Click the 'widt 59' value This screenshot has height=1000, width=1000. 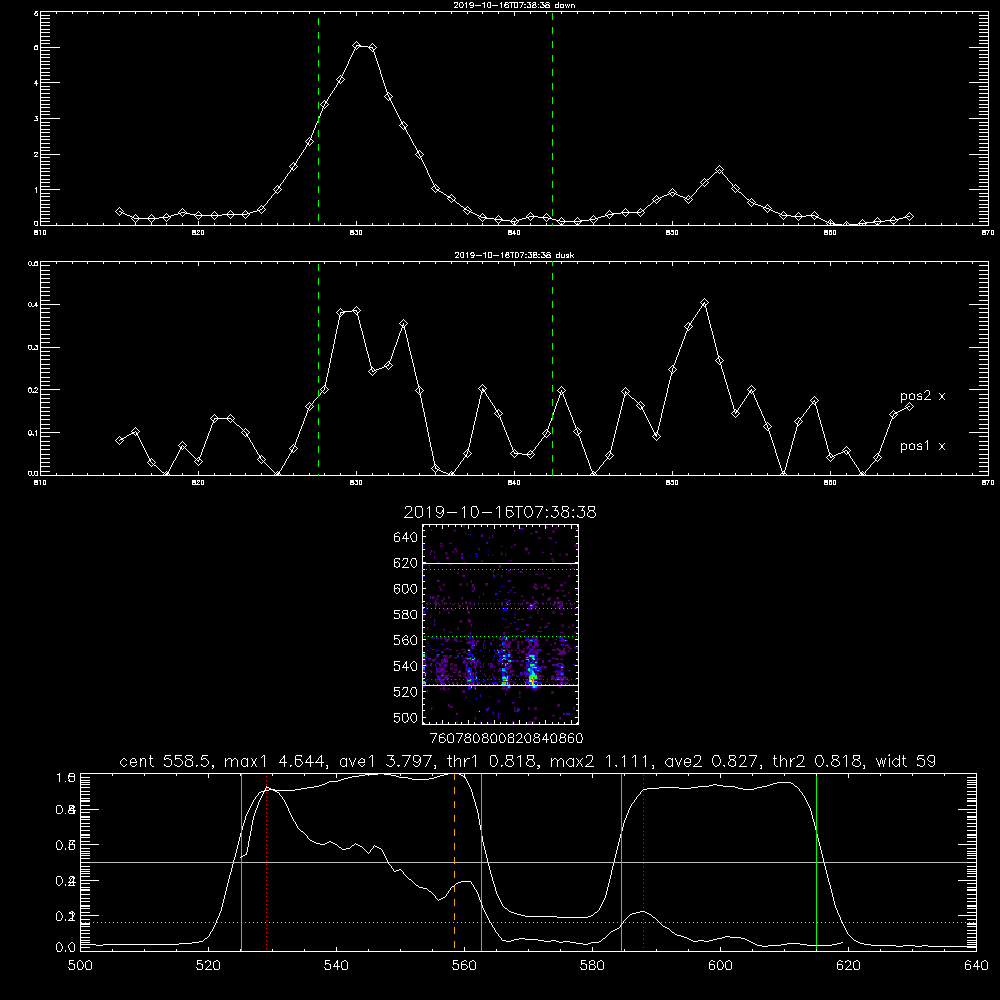tap(906, 761)
